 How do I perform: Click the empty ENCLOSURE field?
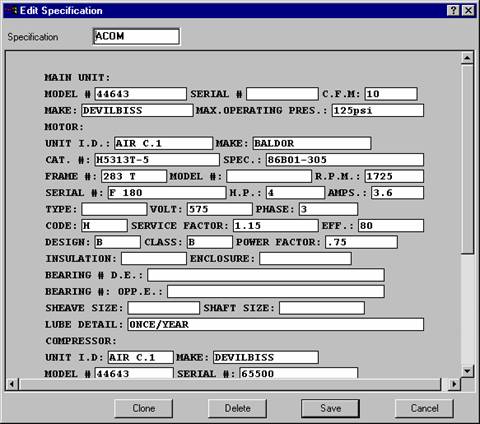[305, 259]
